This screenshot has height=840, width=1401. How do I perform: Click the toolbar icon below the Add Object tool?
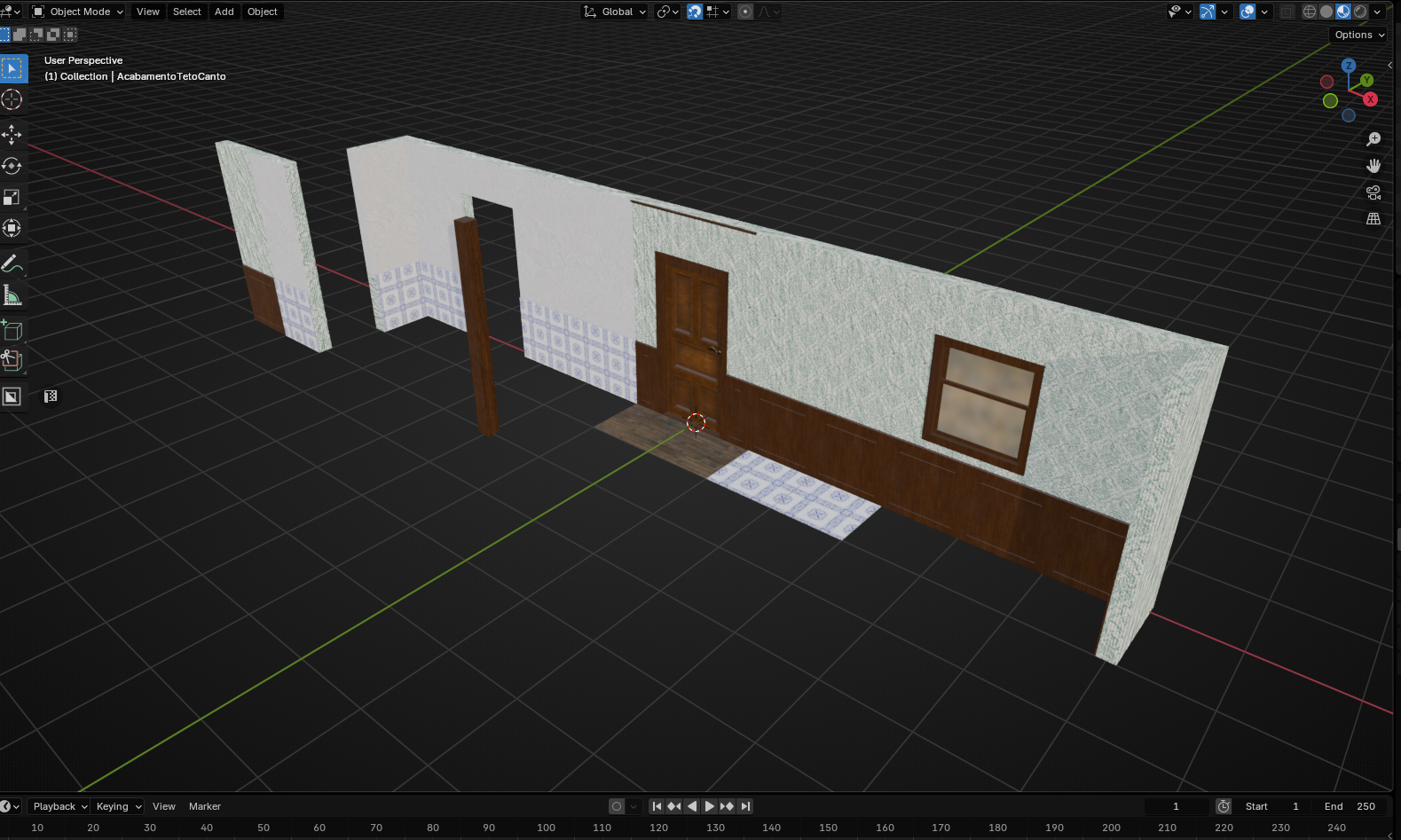[12, 396]
